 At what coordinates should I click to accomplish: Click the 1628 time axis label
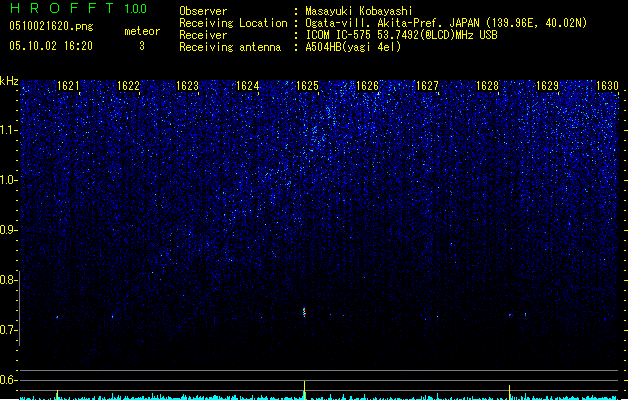[487, 86]
